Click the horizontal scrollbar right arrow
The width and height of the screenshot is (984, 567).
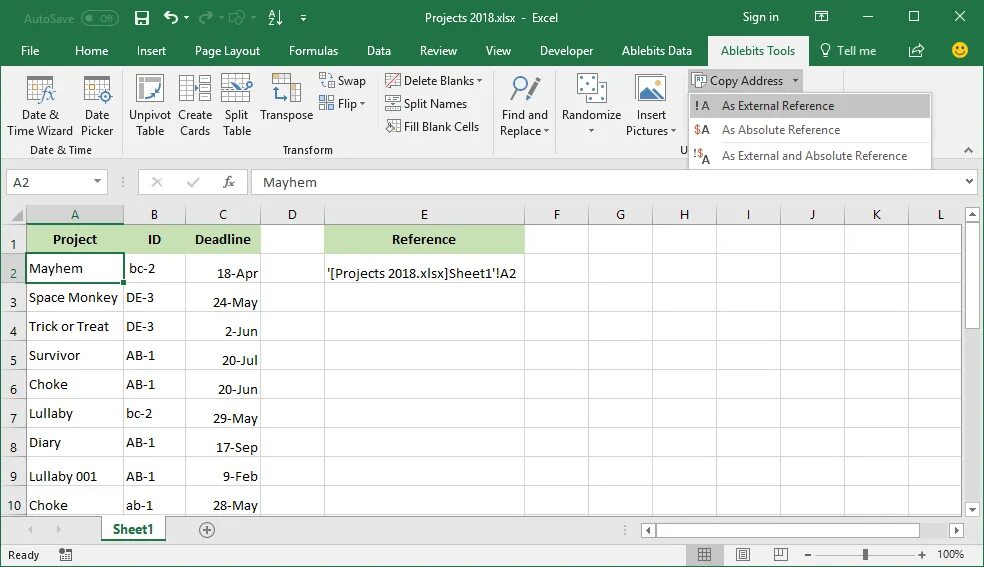(956, 530)
